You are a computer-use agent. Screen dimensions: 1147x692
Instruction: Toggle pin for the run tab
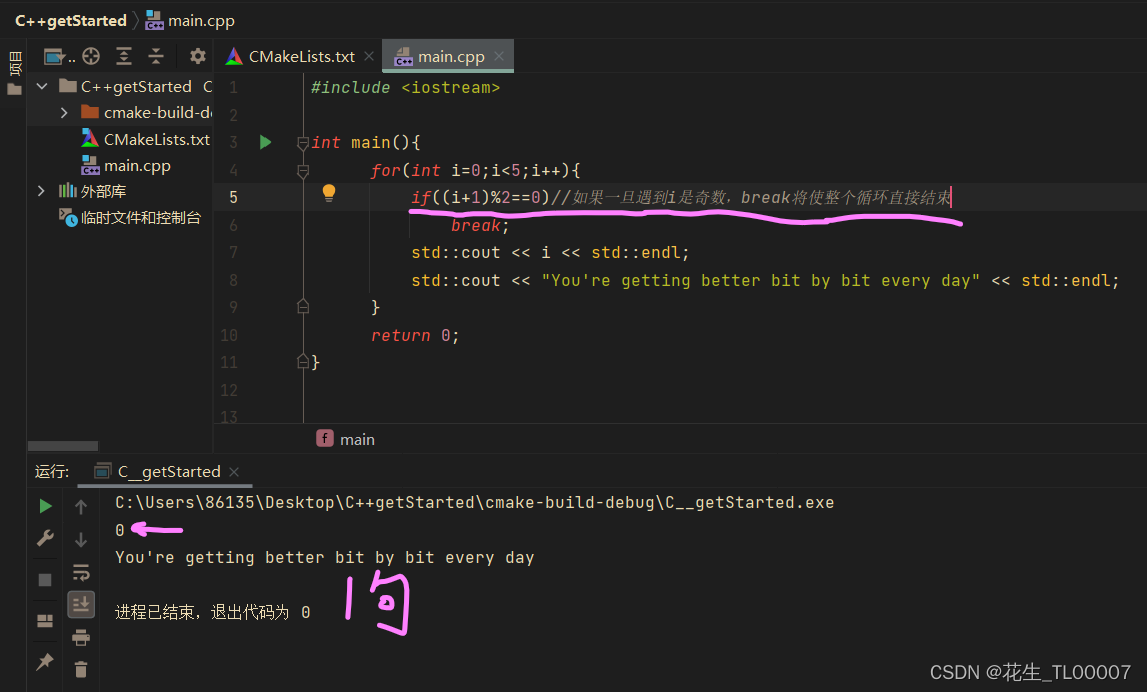(x=44, y=662)
